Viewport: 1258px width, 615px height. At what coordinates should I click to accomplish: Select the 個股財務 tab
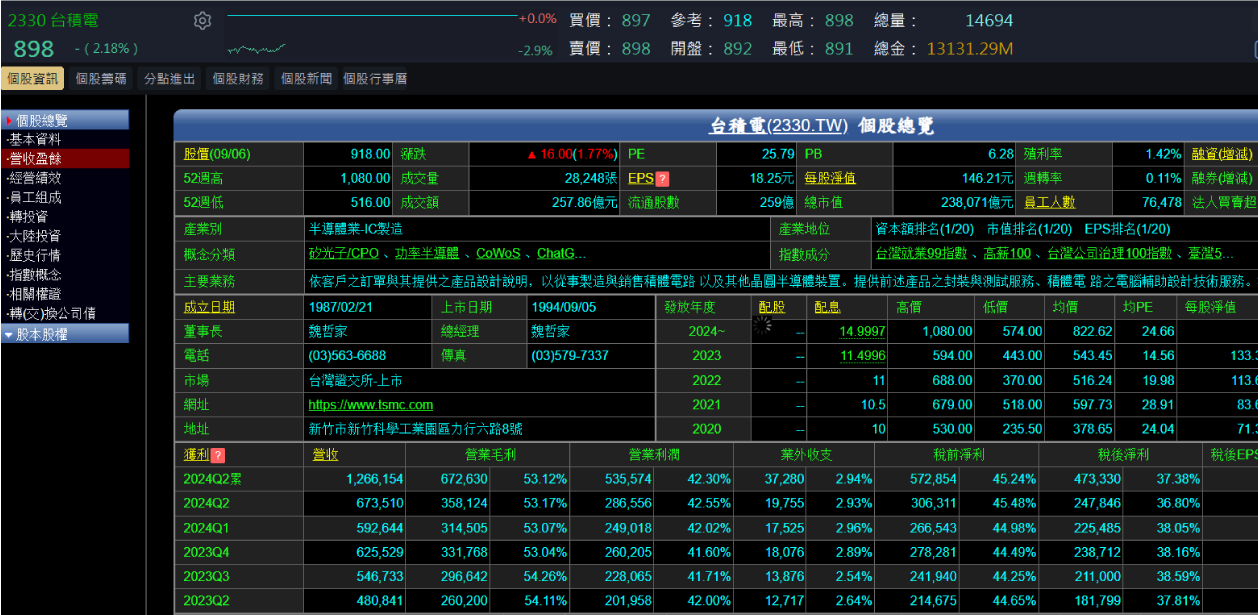(237, 79)
